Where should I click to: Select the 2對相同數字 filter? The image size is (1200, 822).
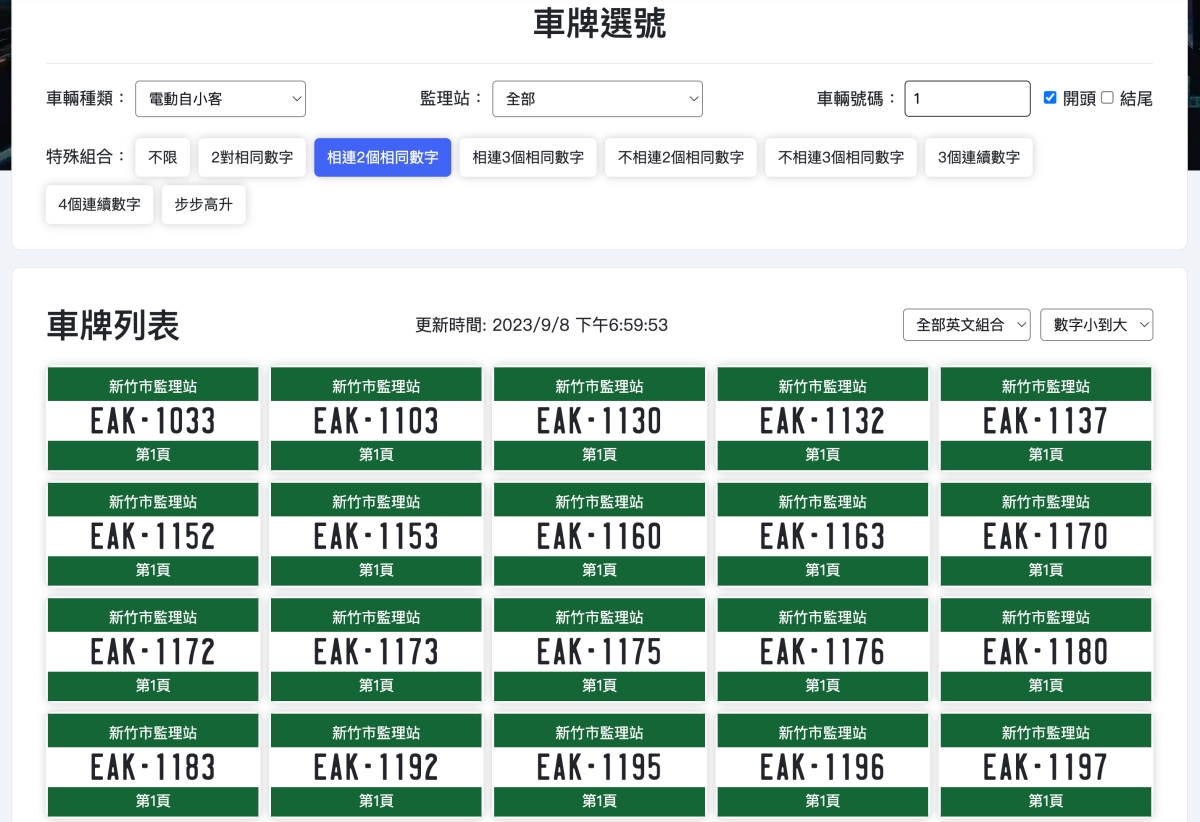coord(252,158)
